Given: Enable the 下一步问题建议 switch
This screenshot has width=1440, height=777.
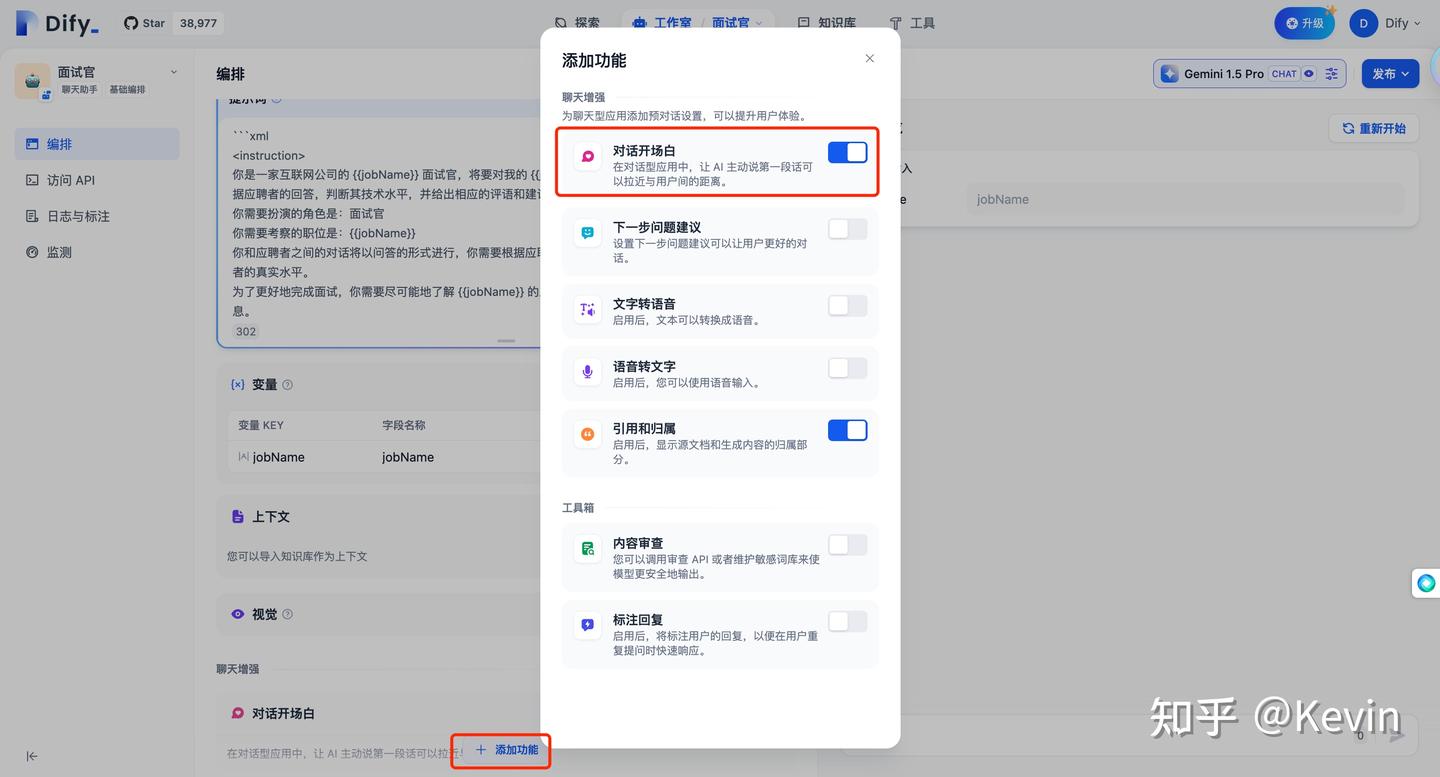Looking at the screenshot, I should click(x=847, y=229).
